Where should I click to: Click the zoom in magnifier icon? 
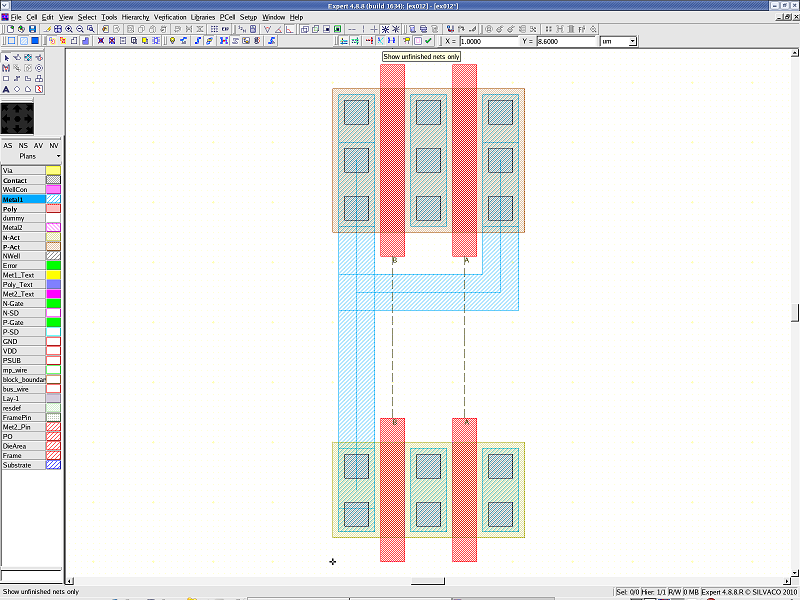click(68, 29)
